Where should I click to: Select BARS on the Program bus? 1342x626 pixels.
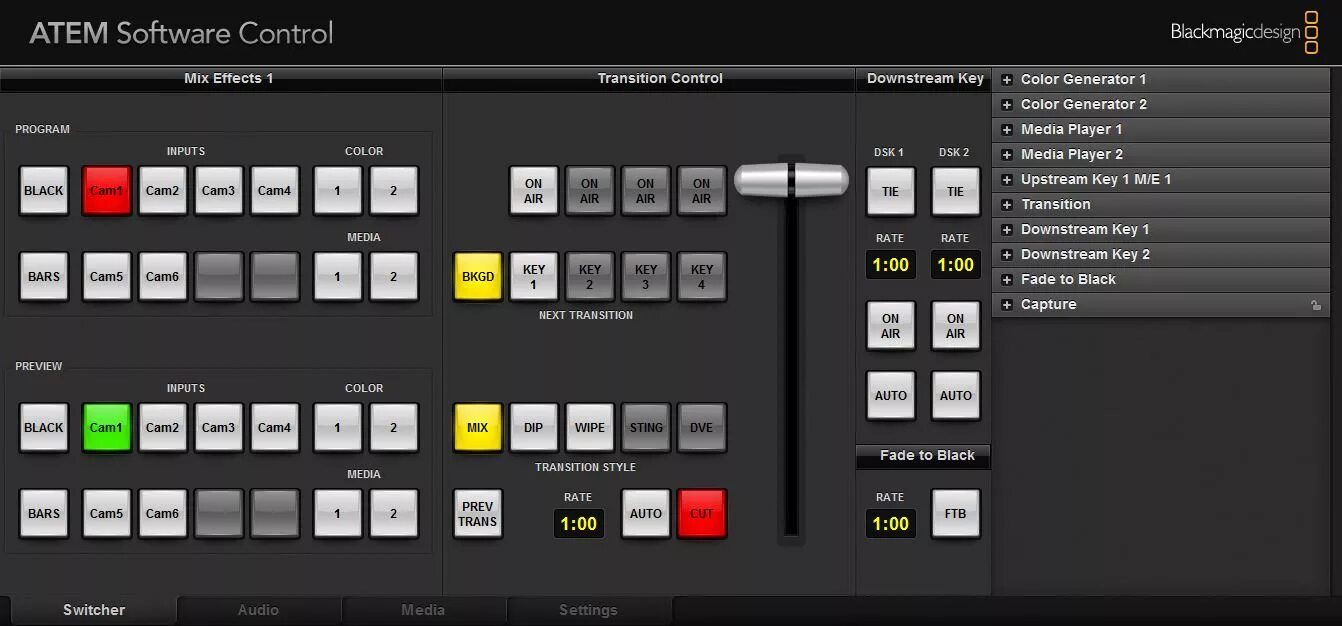tap(44, 276)
